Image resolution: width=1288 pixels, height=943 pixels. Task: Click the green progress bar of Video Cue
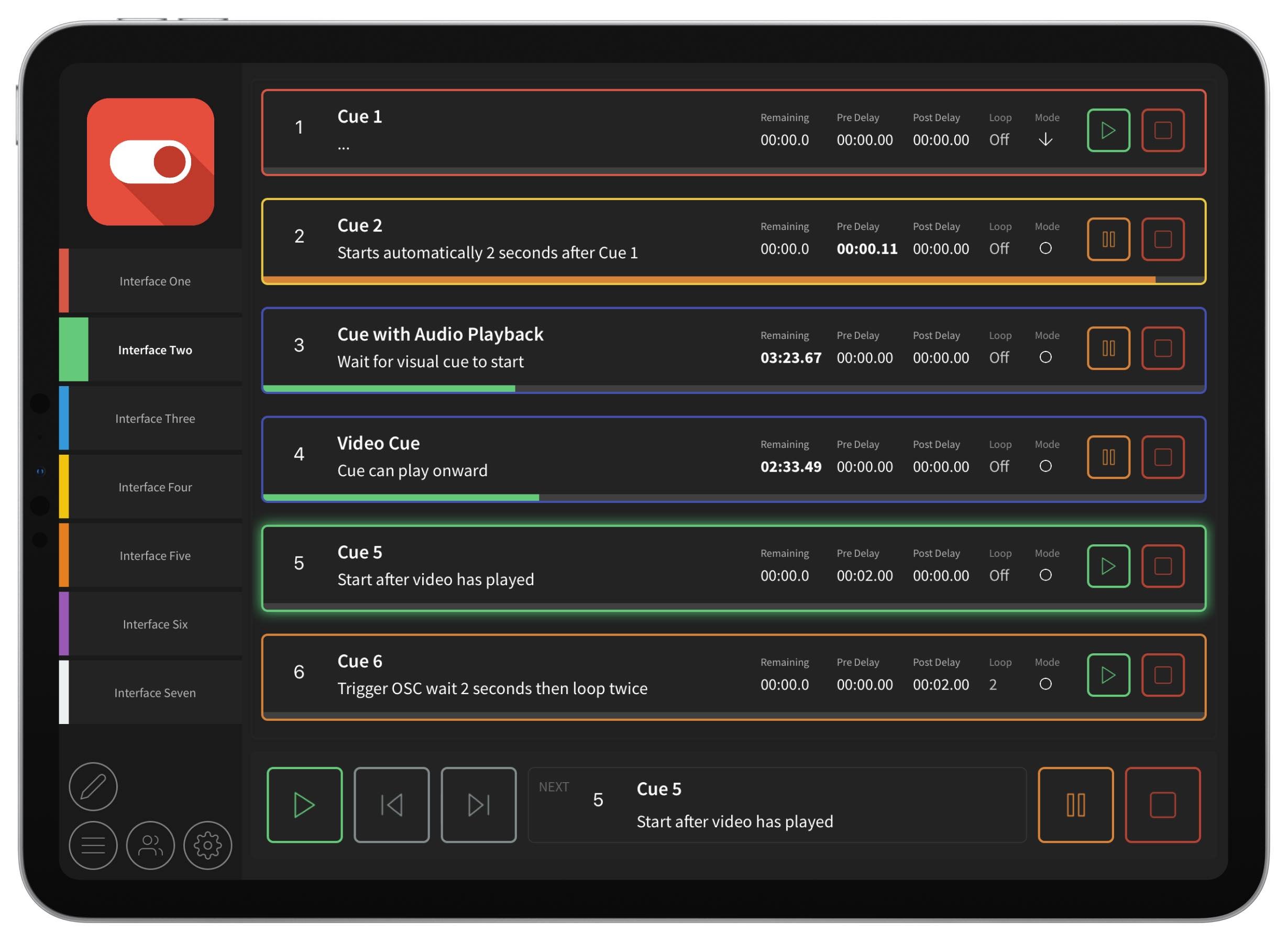coord(401,498)
